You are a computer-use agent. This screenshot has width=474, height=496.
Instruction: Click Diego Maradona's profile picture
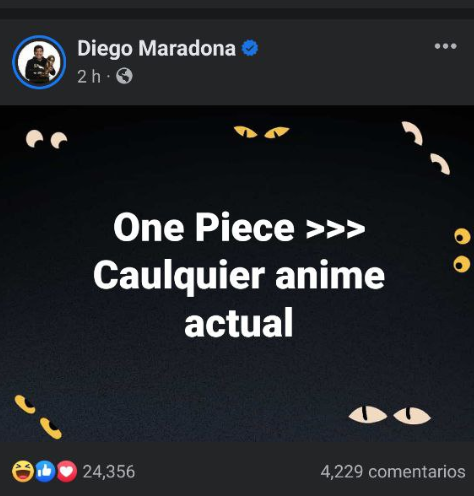coord(39,62)
